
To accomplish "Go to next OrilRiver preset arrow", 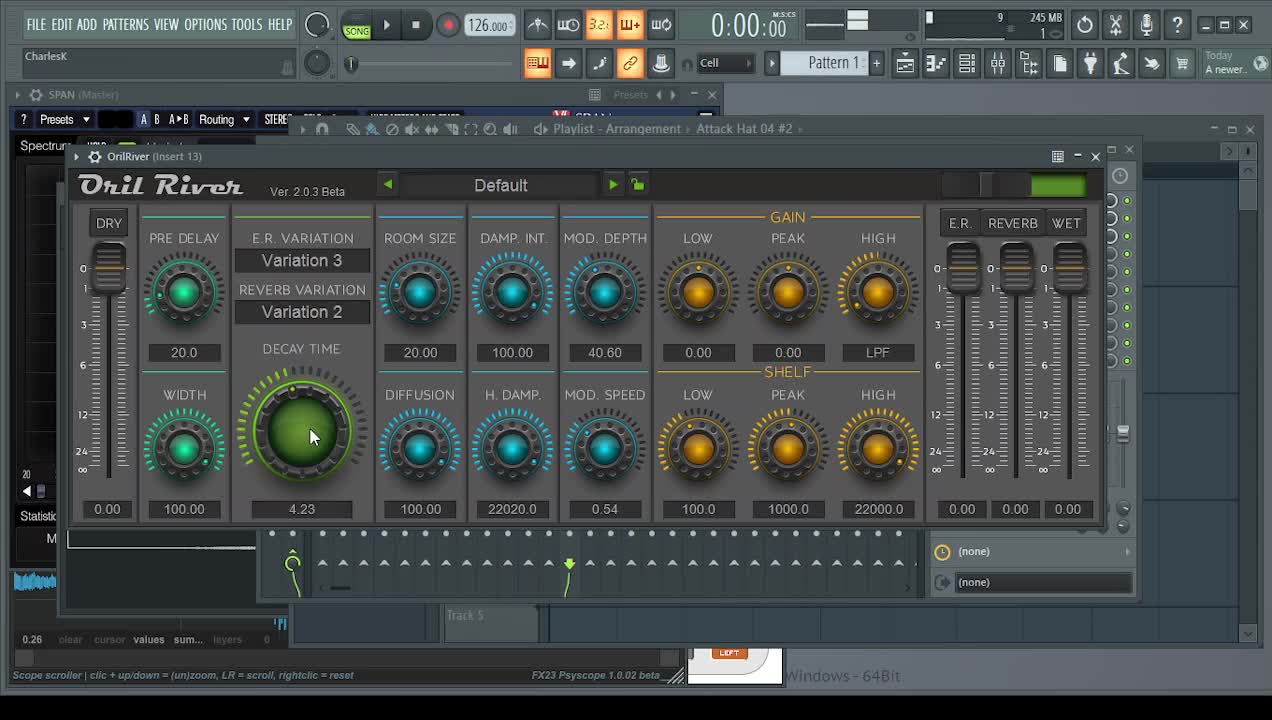I will pos(613,185).
